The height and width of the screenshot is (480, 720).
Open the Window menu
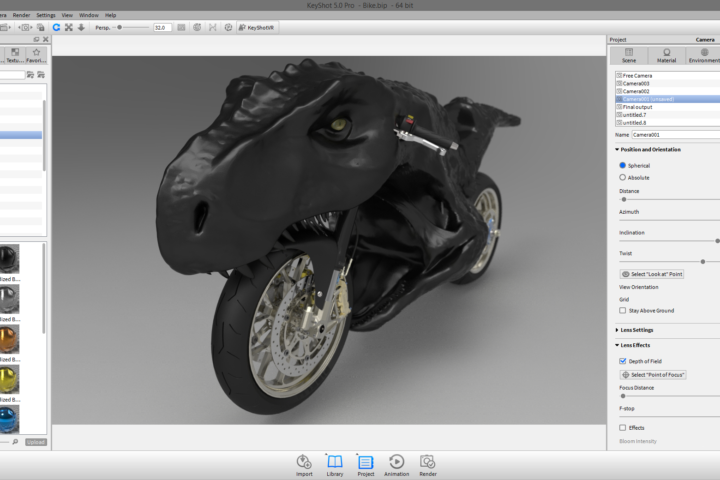89,15
